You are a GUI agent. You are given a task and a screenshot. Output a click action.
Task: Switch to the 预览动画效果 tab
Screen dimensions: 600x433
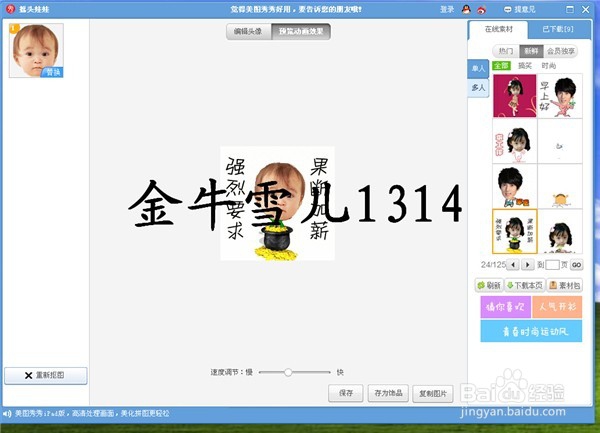point(301,31)
